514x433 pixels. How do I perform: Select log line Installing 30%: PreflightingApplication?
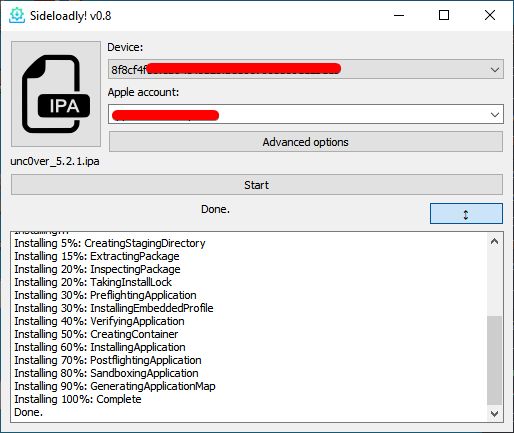pyautogui.click(x=105, y=295)
